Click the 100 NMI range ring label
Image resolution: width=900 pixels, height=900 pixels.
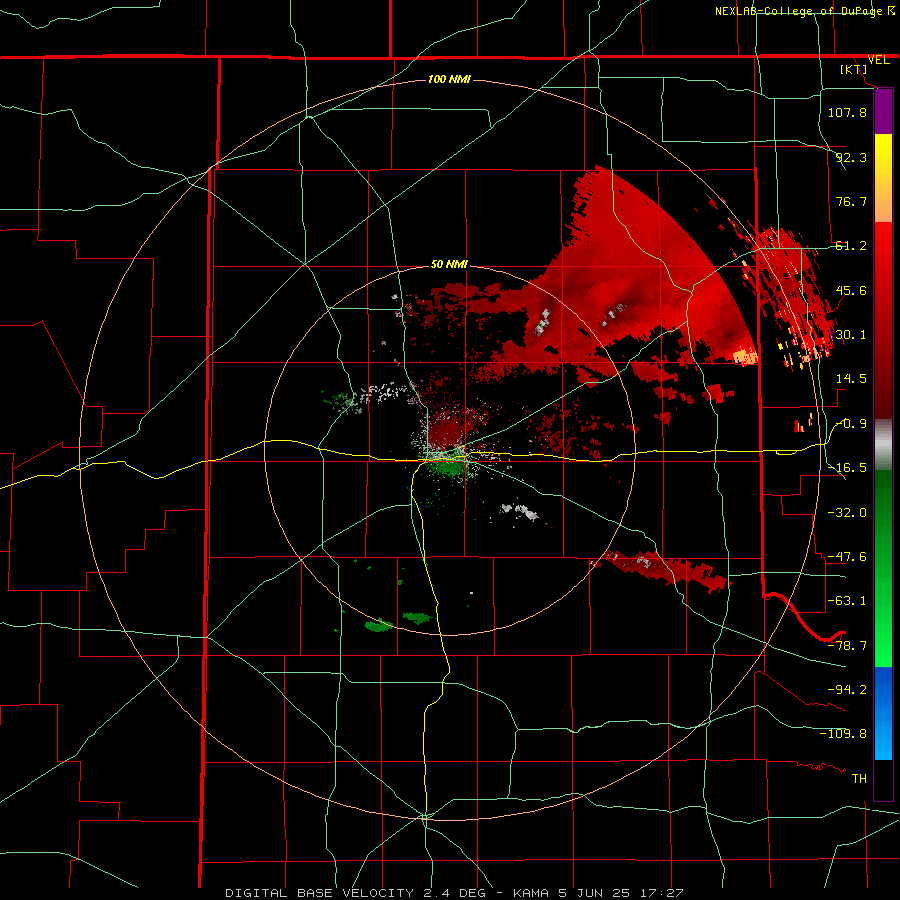click(449, 79)
